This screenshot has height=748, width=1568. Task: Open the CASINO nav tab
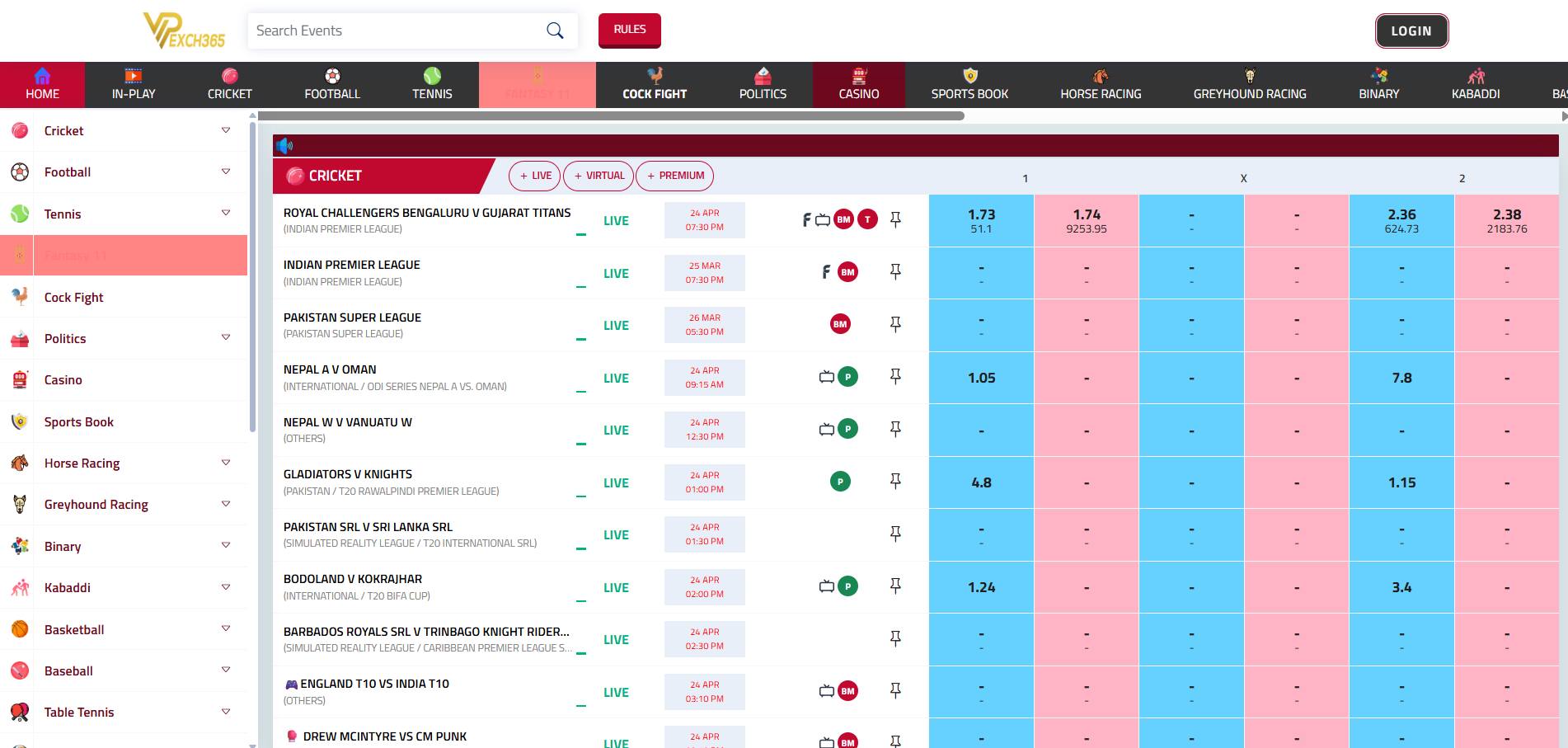coord(859,85)
